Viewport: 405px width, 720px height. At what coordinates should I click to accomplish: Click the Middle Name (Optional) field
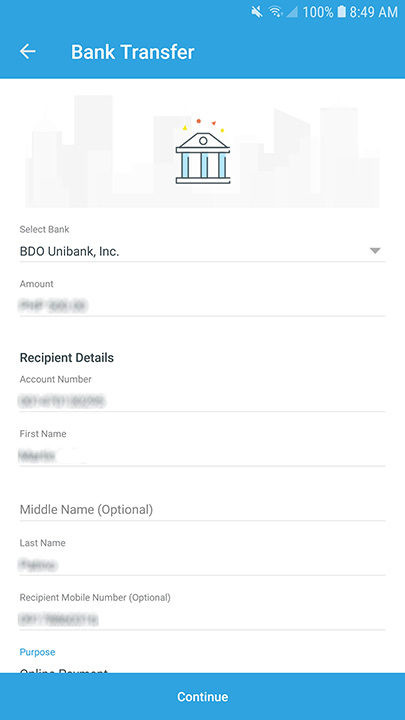(202, 510)
